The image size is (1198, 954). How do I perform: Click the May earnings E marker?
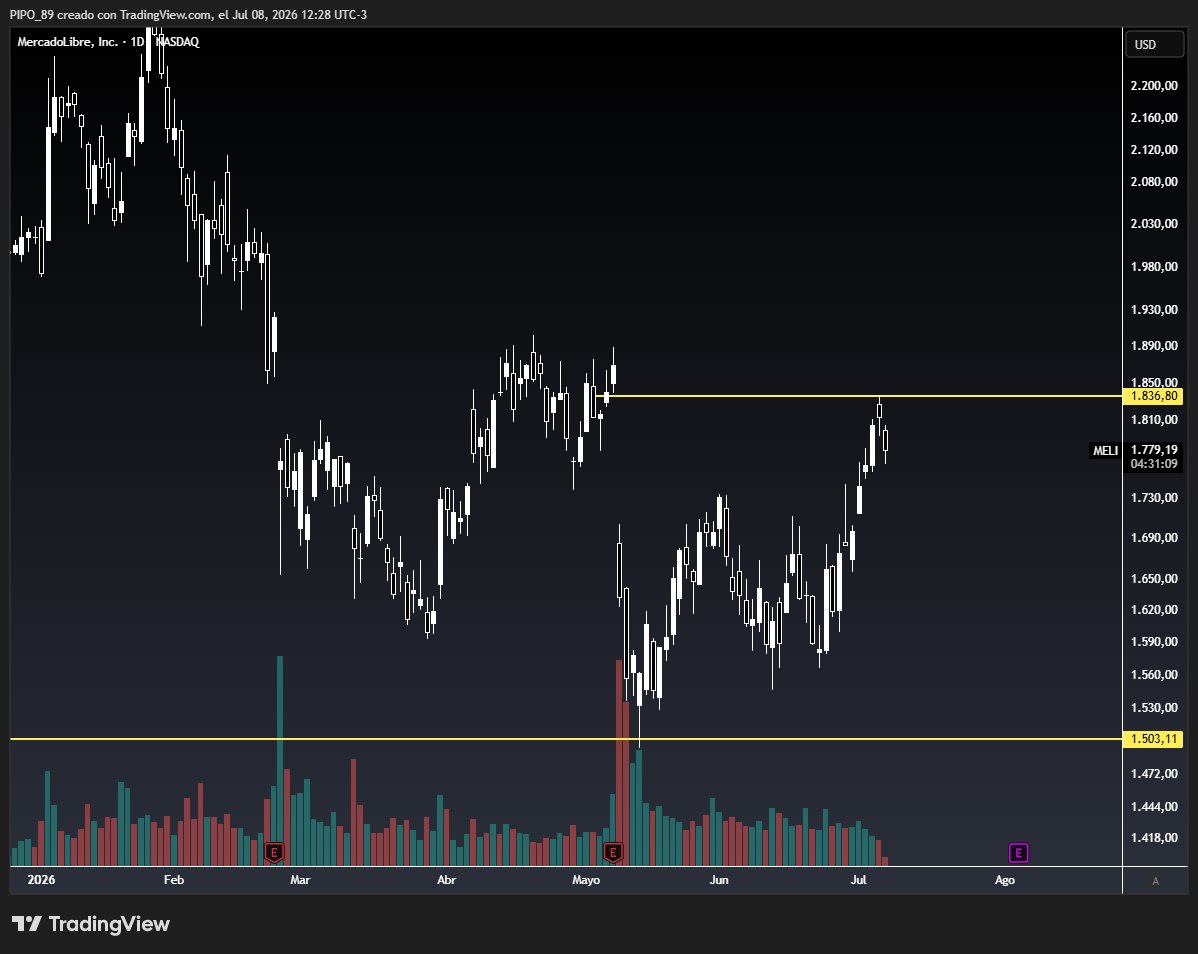click(613, 852)
